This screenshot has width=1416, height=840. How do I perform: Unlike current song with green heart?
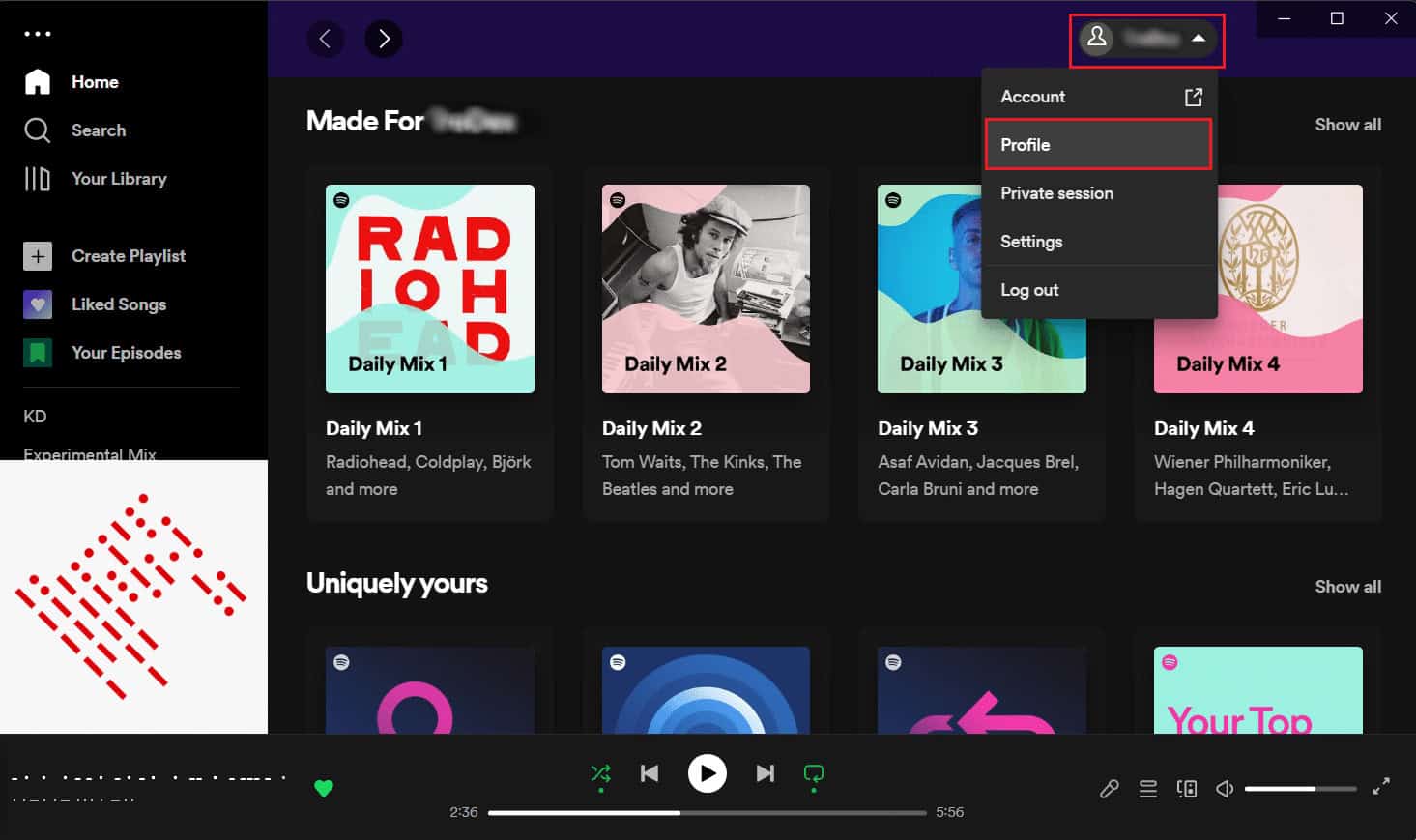pos(324,789)
